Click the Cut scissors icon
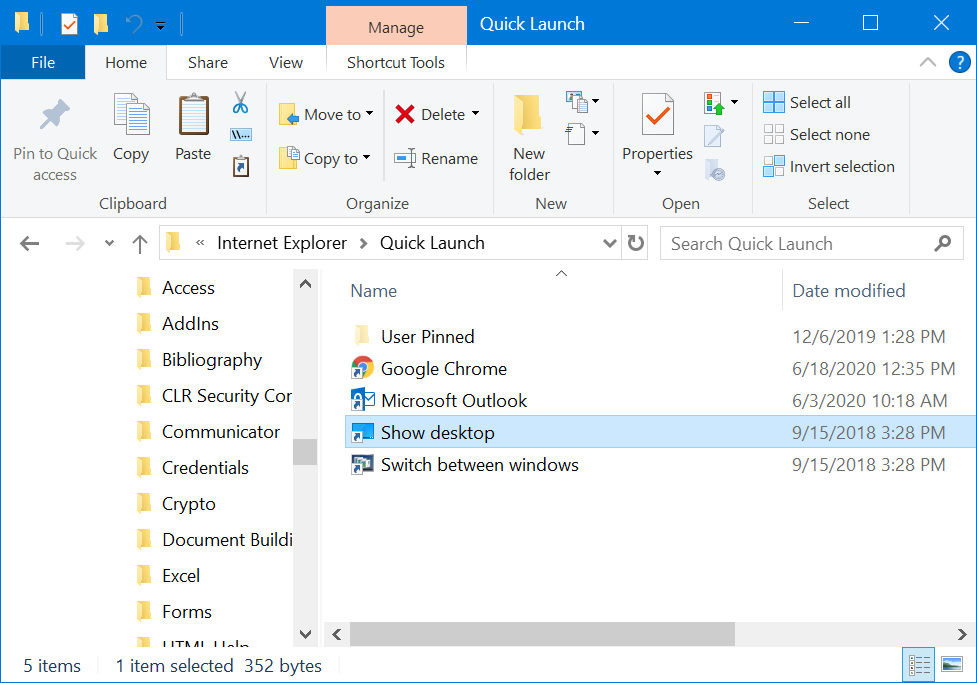Viewport: 977px width, 683px height. [240, 103]
